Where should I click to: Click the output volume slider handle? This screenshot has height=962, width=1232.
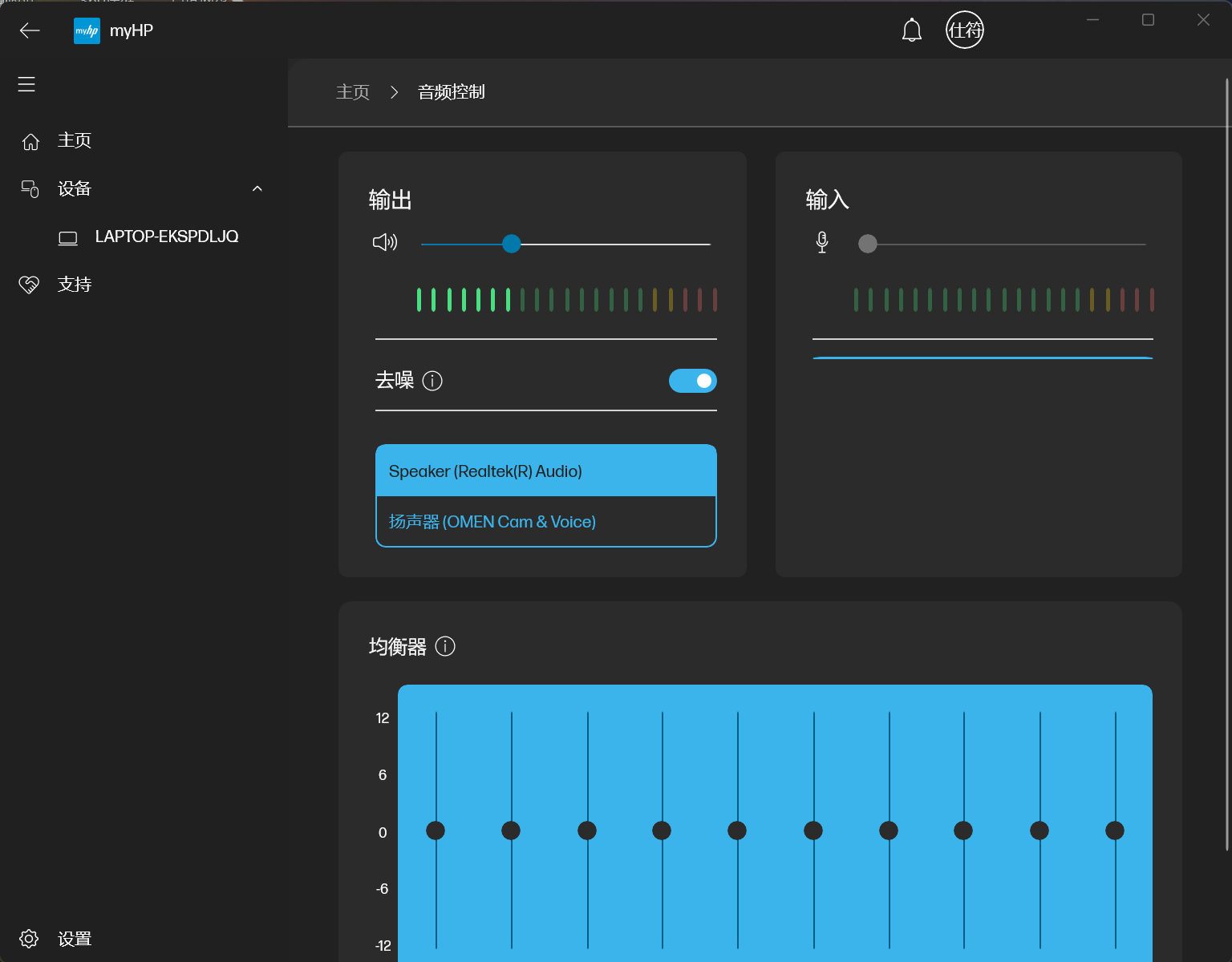512,244
